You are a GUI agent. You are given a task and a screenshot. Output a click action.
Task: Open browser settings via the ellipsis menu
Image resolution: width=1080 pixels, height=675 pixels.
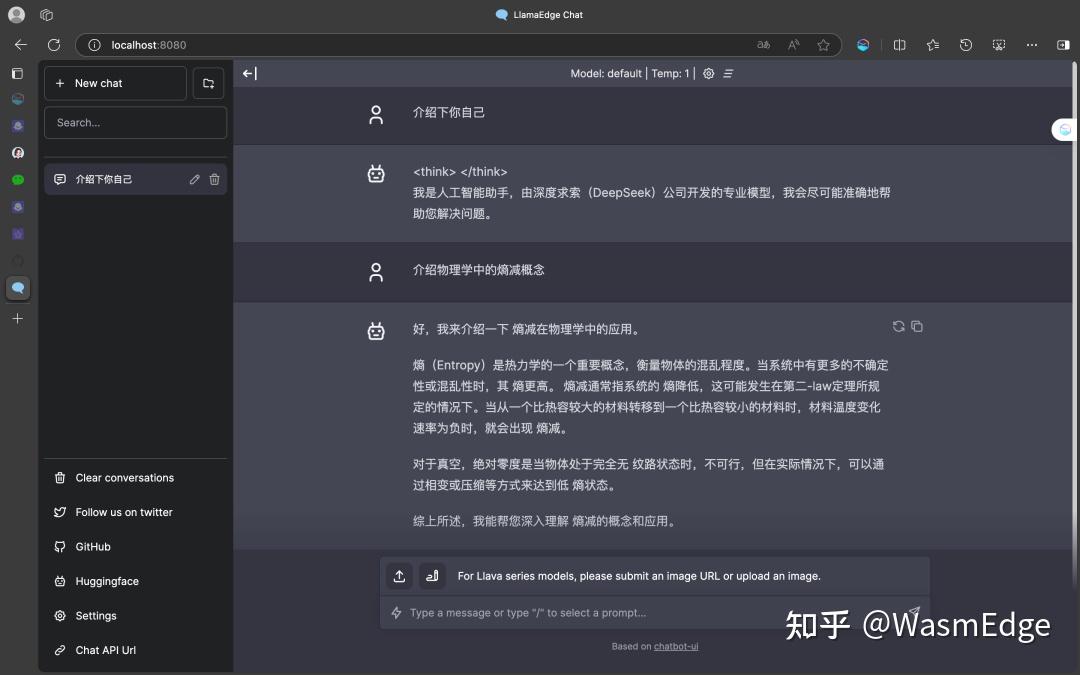[x=1032, y=45]
